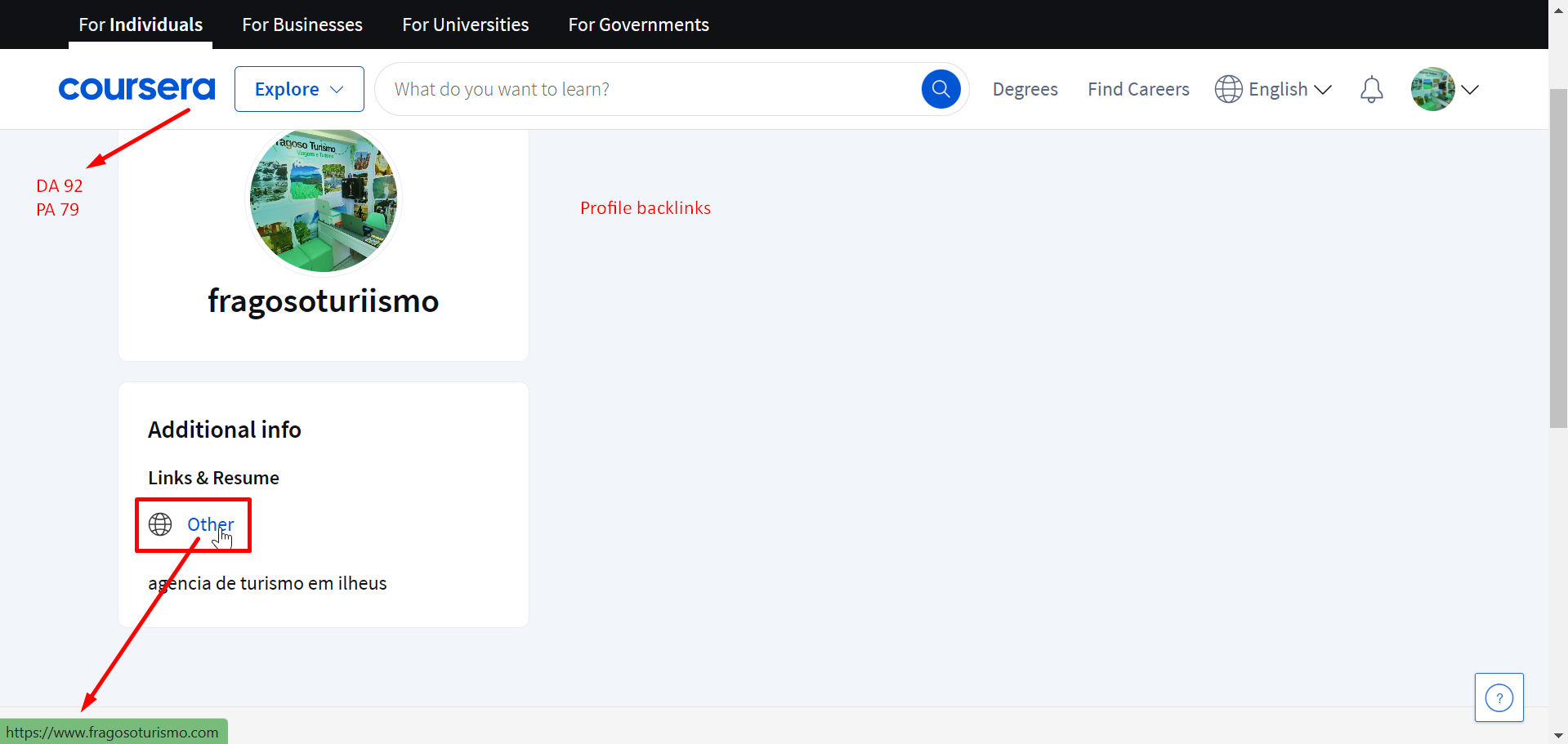
Task: Click the fragosoturiismo profile picture
Action: [x=324, y=198]
